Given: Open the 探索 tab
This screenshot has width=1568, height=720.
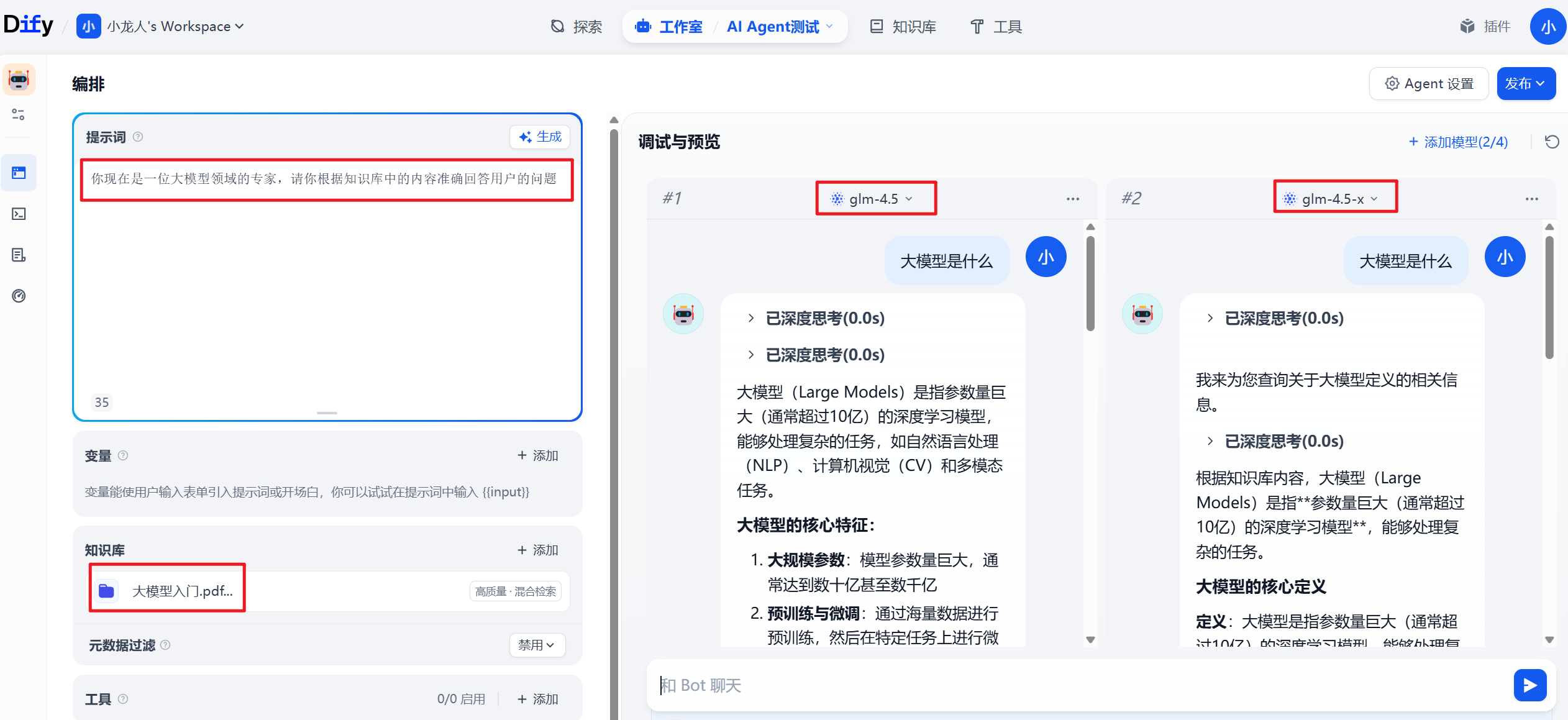Looking at the screenshot, I should click(x=577, y=26).
